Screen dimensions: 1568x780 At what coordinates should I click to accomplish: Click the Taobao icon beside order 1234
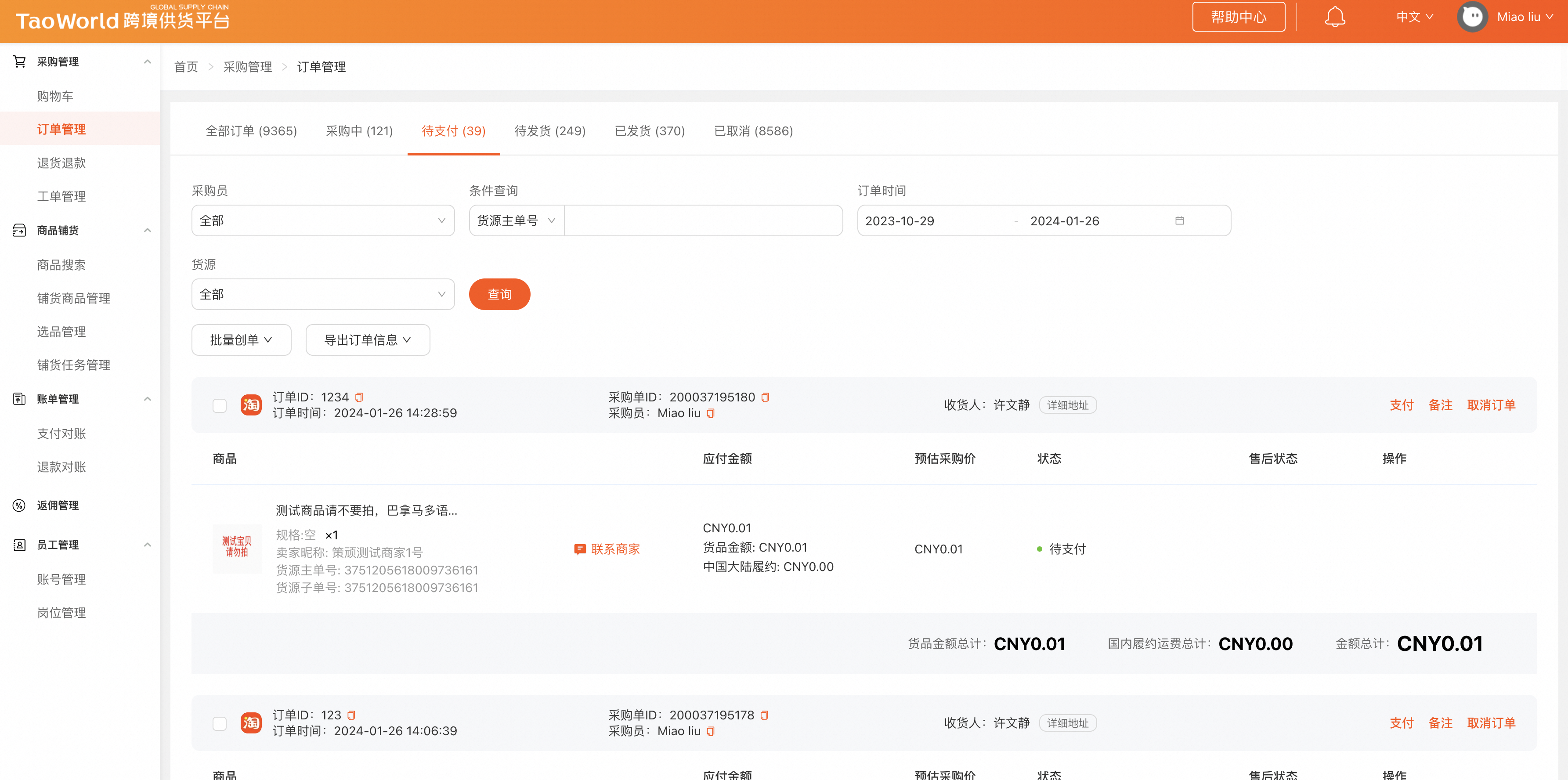(x=251, y=404)
